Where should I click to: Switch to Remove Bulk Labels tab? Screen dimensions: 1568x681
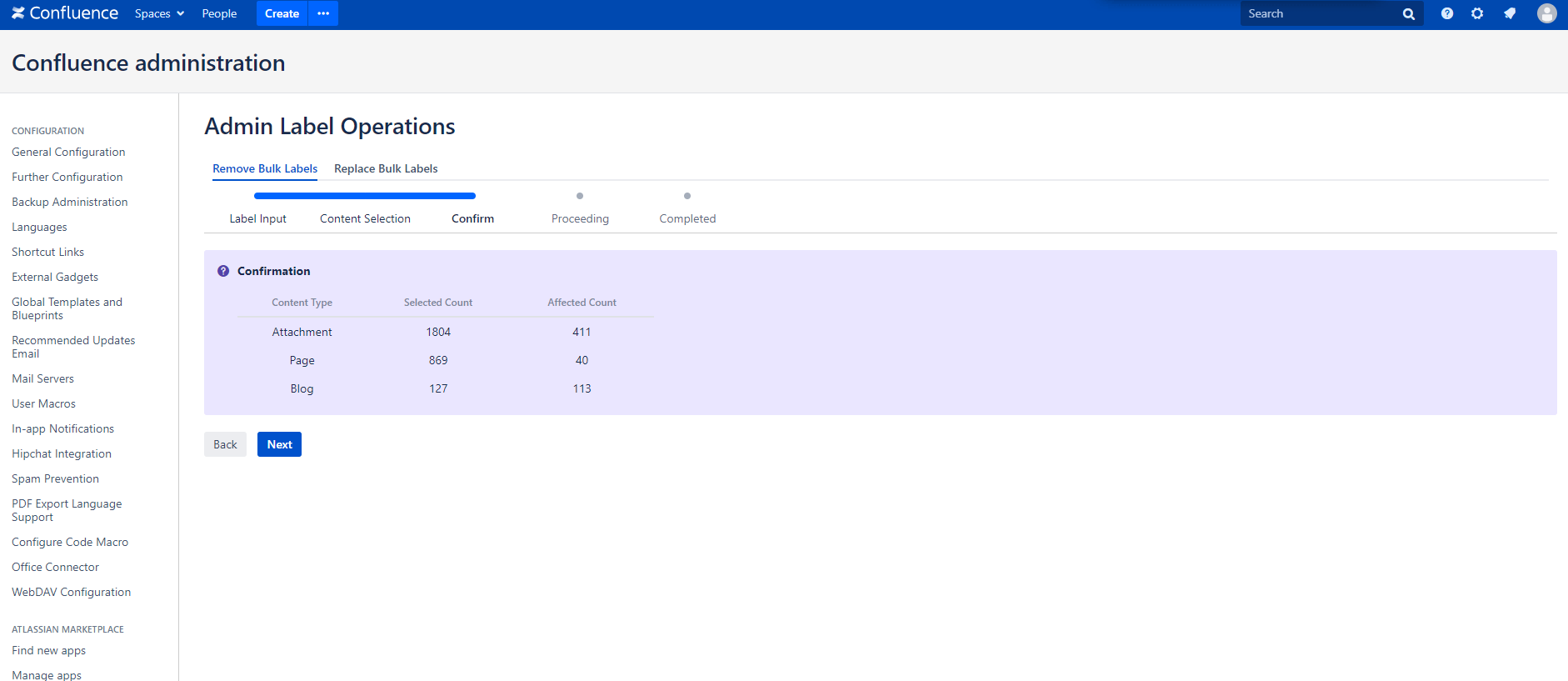click(x=265, y=168)
